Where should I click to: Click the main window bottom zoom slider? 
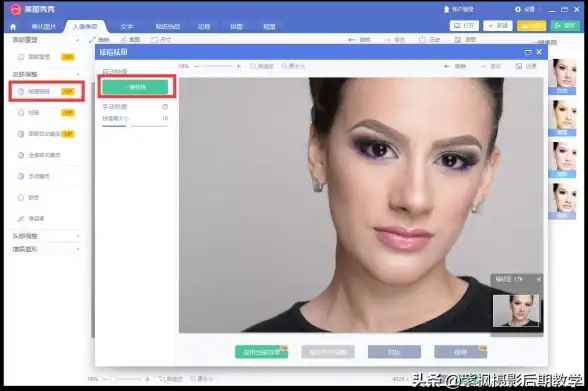click(x=126, y=379)
